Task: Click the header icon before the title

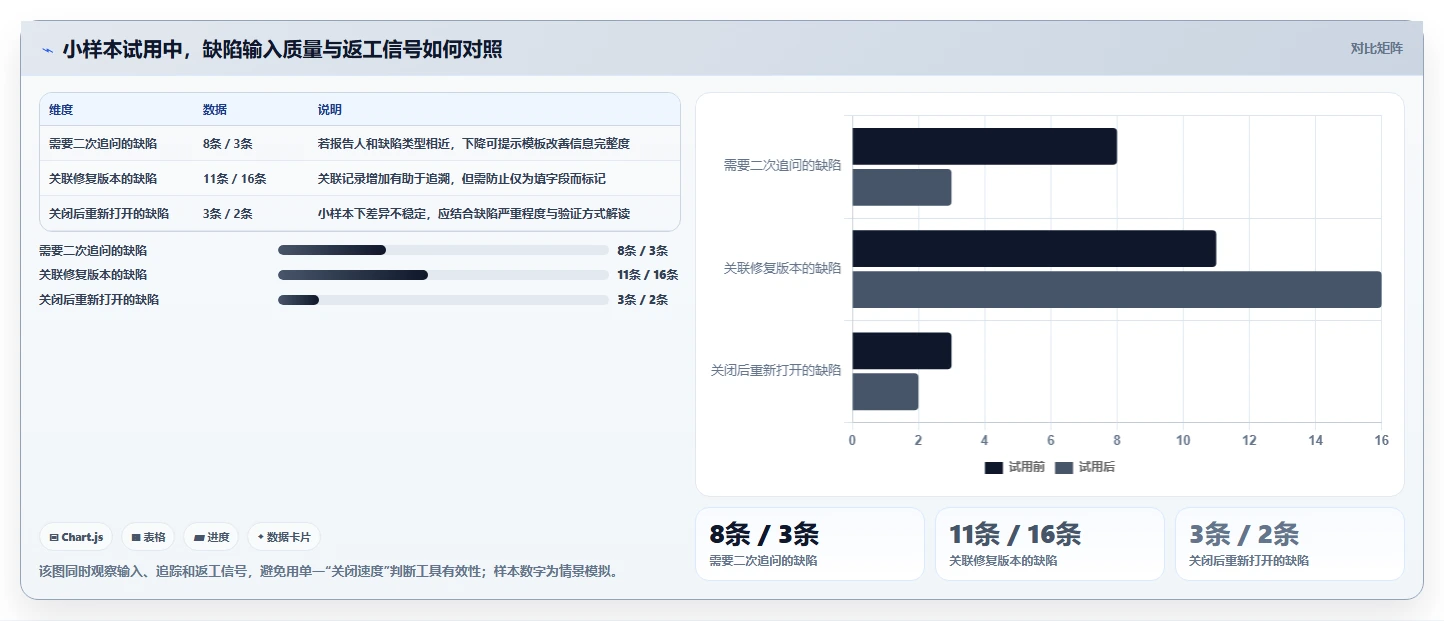Action: tap(47, 50)
